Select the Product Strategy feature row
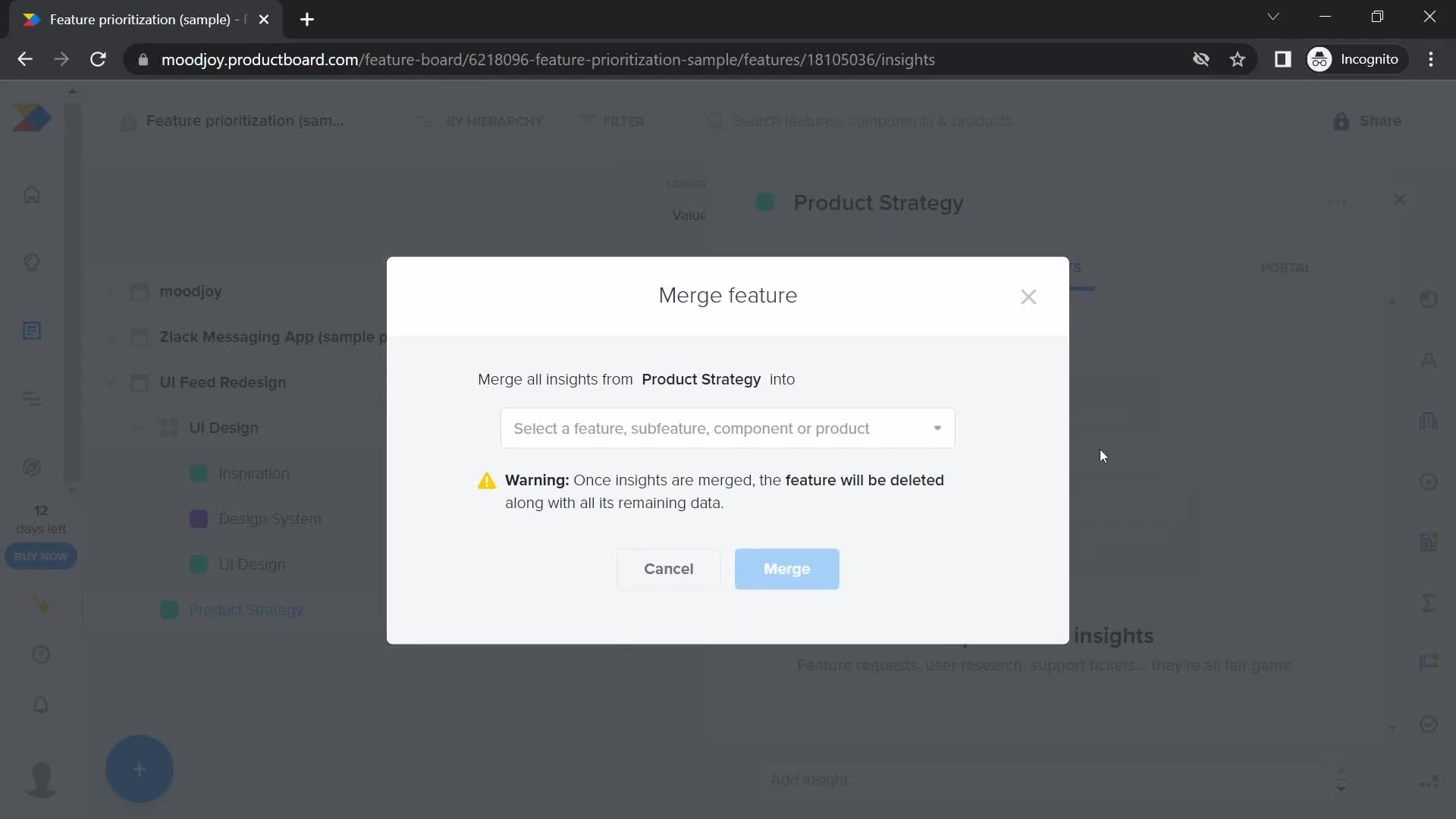Image resolution: width=1456 pixels, height=819 pixels. click(x=246, y=610)
